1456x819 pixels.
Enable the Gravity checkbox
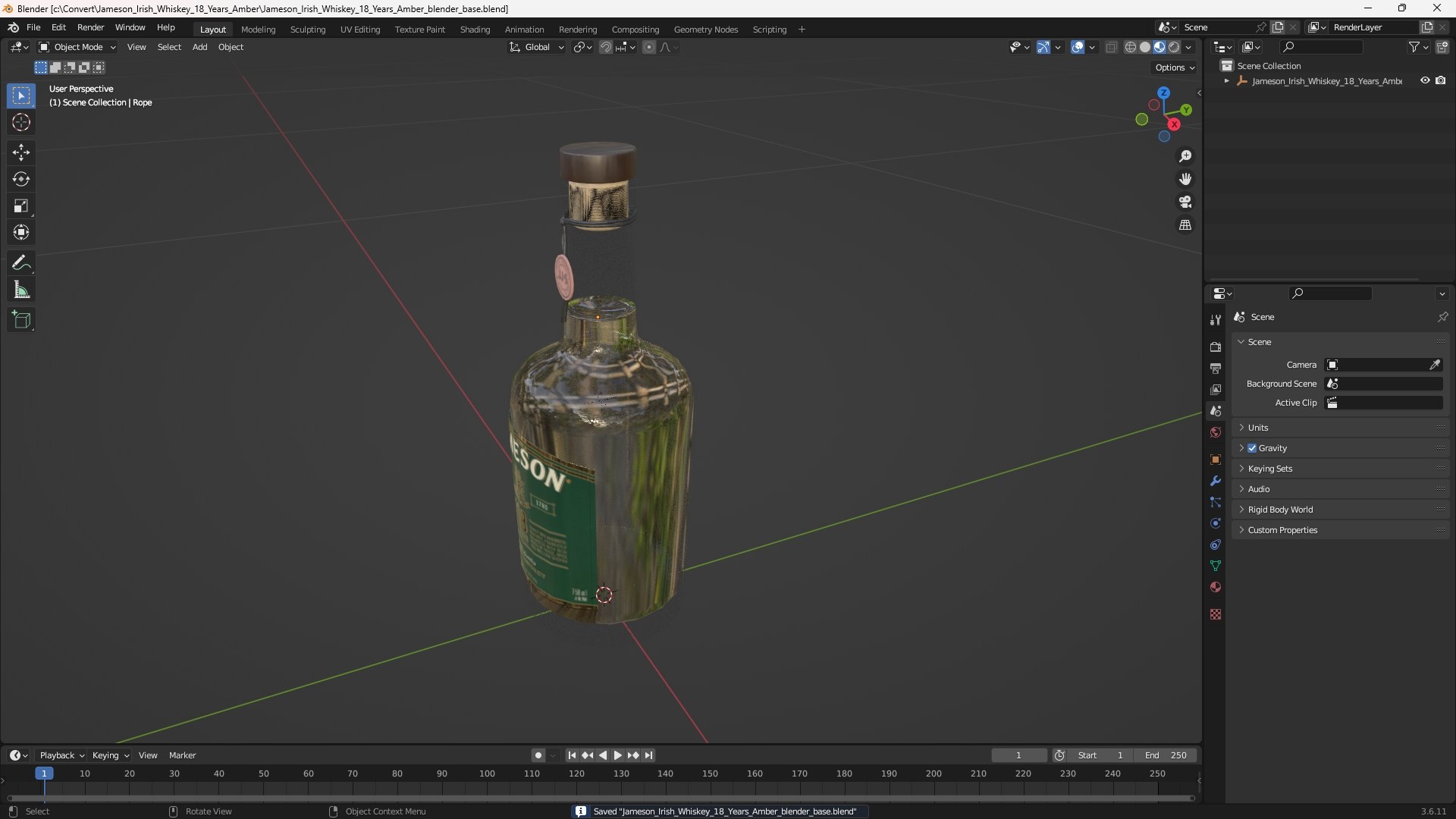point(1252,448)
